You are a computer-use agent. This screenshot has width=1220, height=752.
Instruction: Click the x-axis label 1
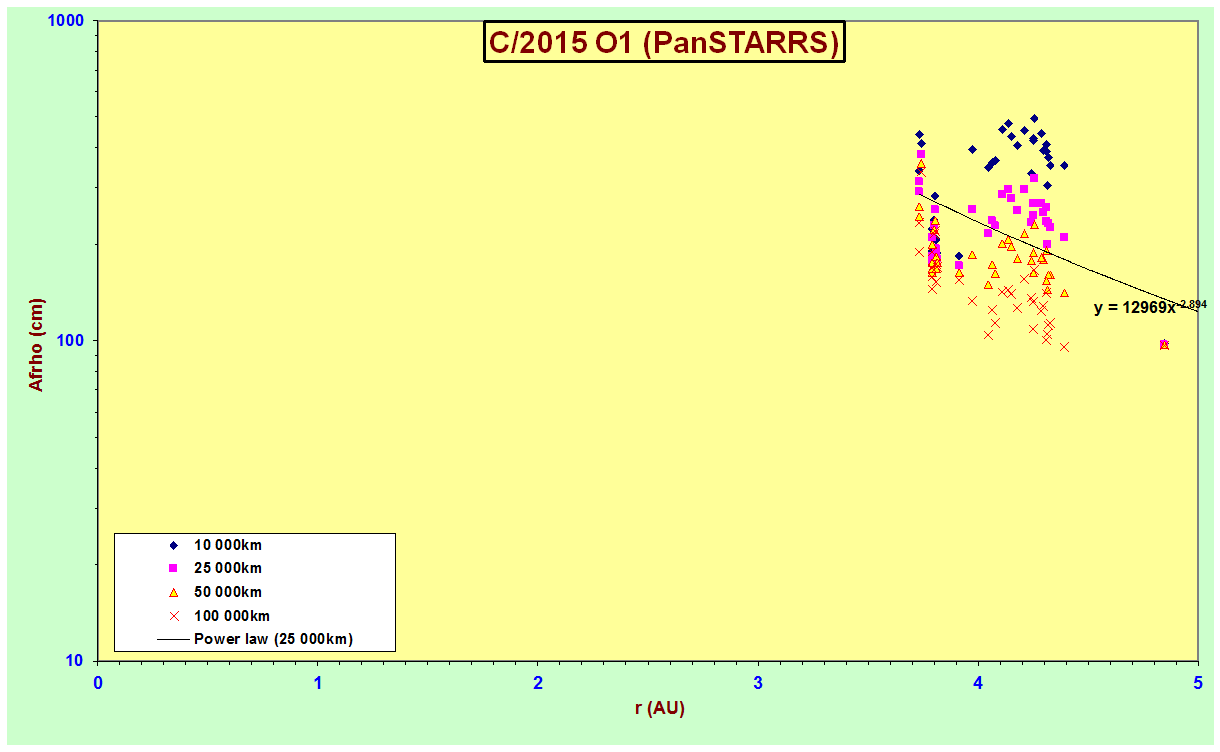click(x=318, y=683)
